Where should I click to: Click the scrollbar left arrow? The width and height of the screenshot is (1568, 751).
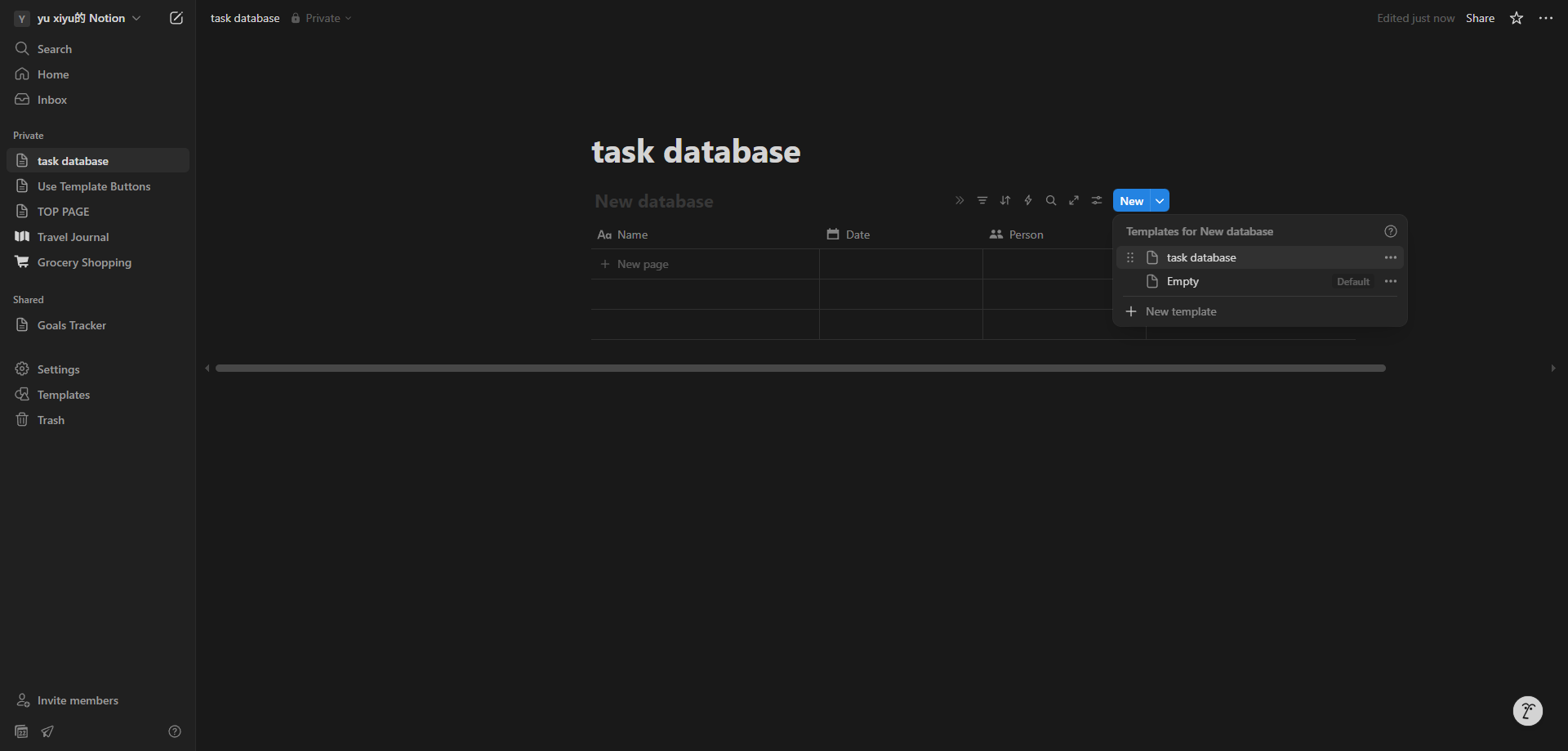[x=207, y=369]
